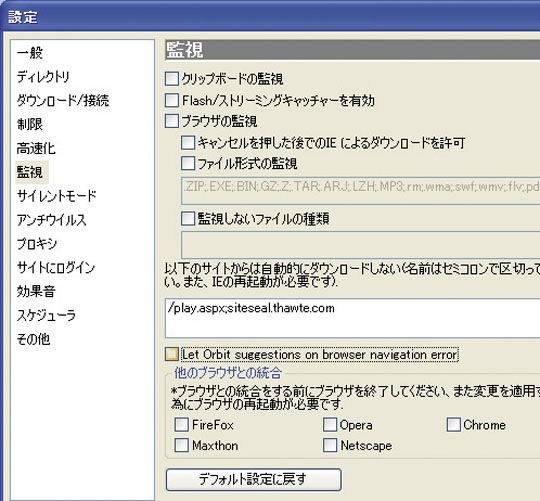This screenshot has height=501, width=540.
Task: Open アンチウイルス settings category
Action: pos(52,220)
